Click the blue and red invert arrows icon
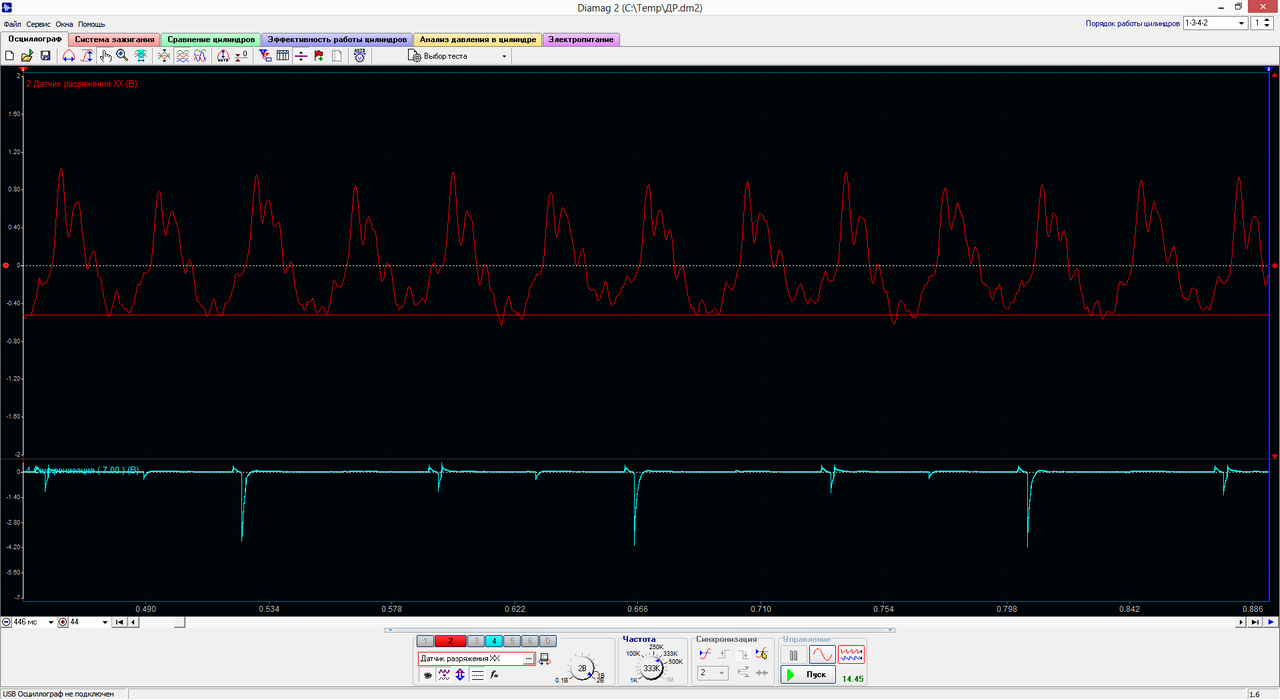Image resolution: width=1280 pixels, height=700 pixels. click(460, 675)
